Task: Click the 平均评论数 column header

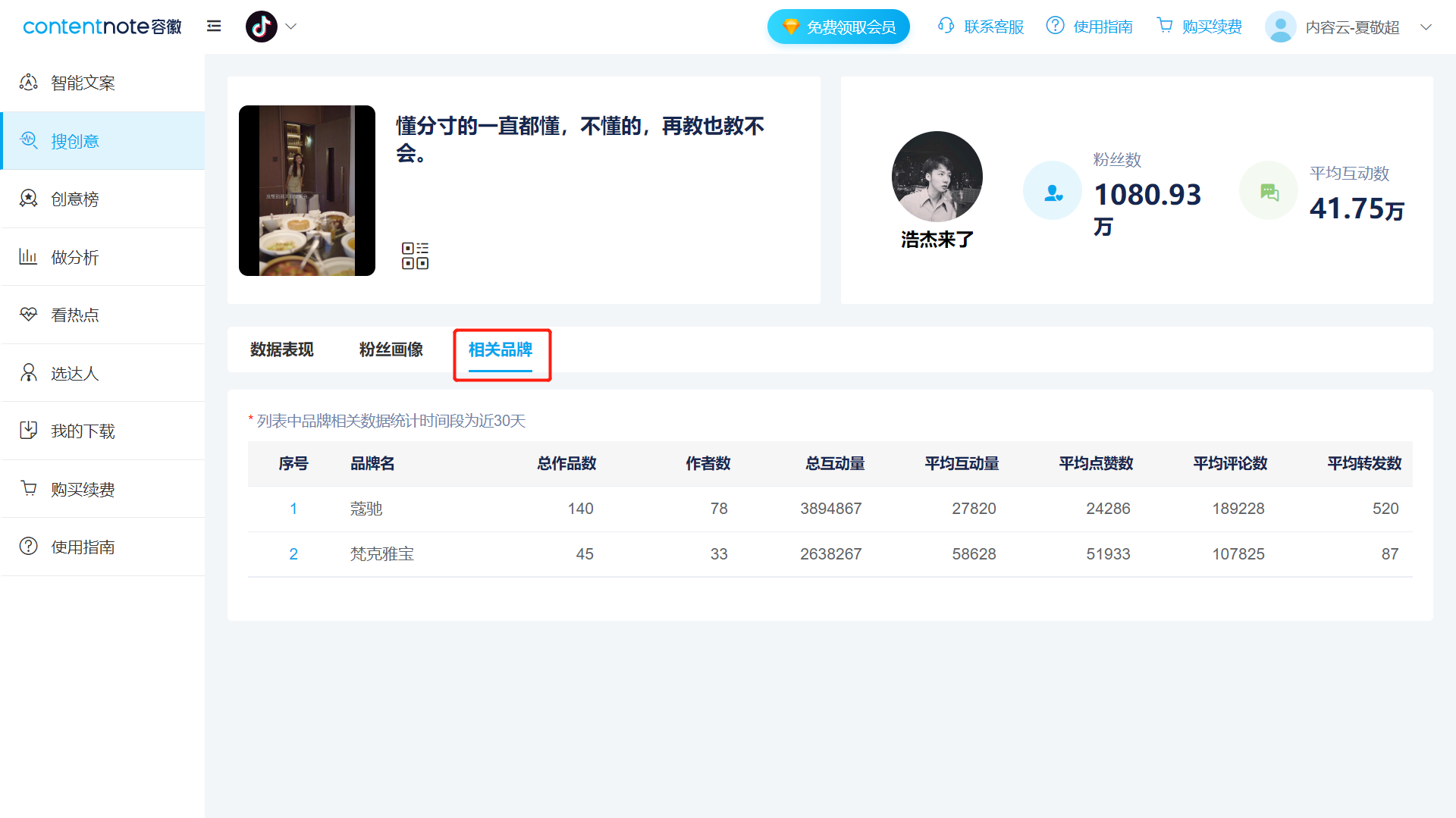Action: (1230, 463)
